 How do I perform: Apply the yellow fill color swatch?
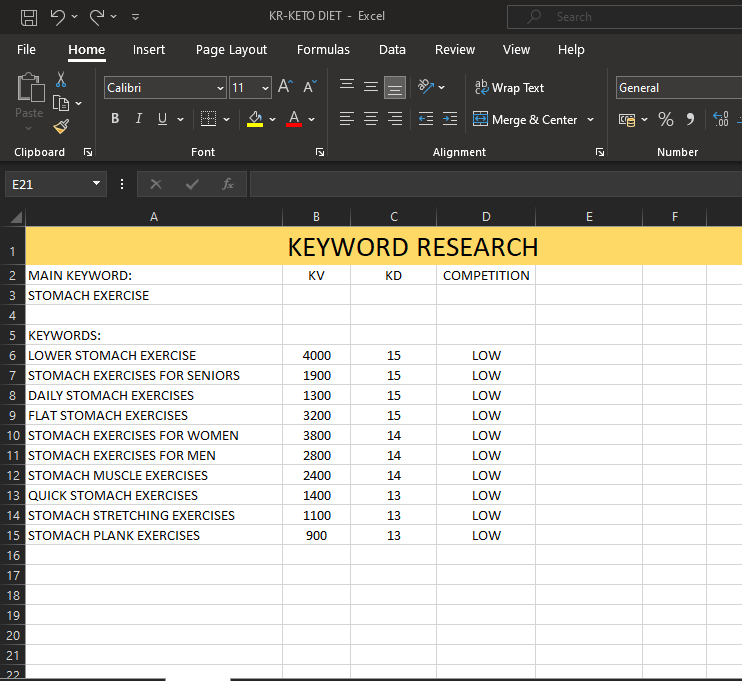(255, 120)
